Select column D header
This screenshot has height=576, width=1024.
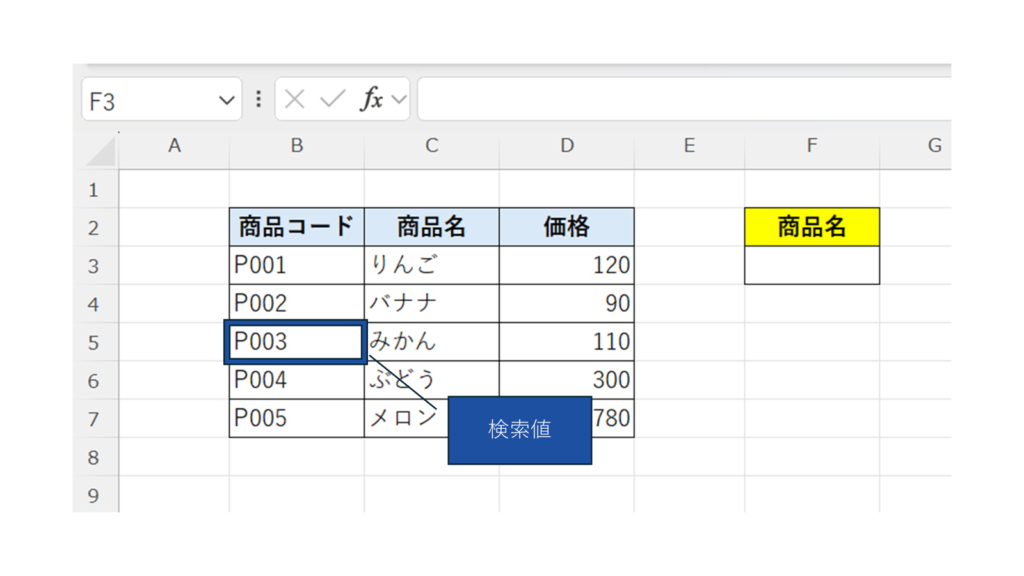pos(566,146)
